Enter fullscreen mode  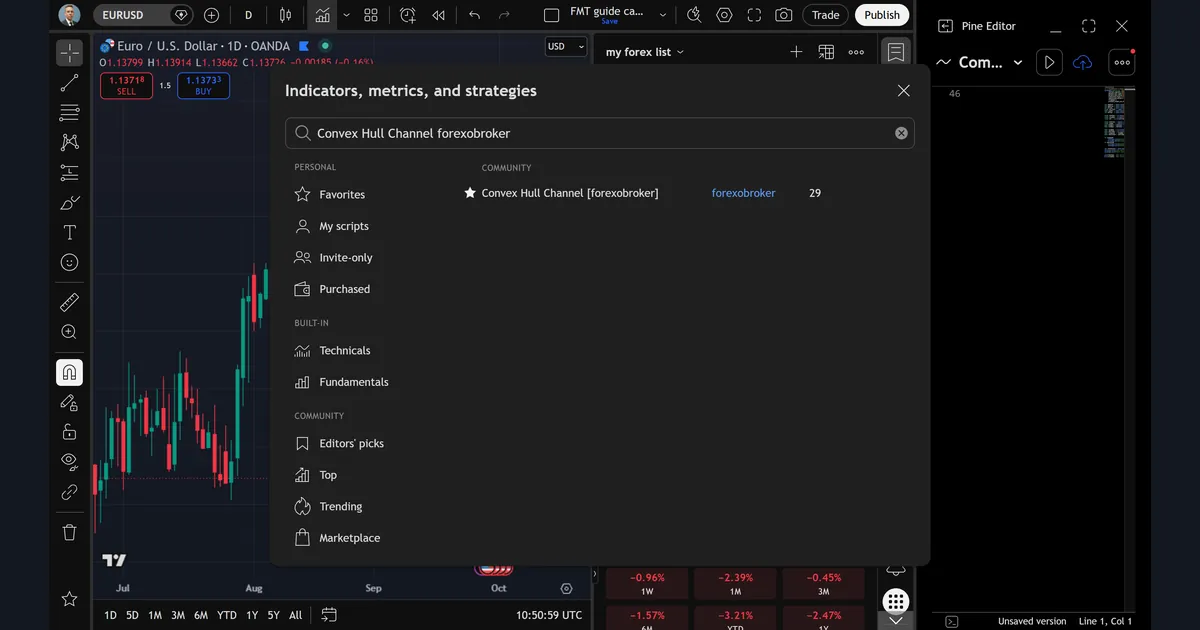pos(754,15)
